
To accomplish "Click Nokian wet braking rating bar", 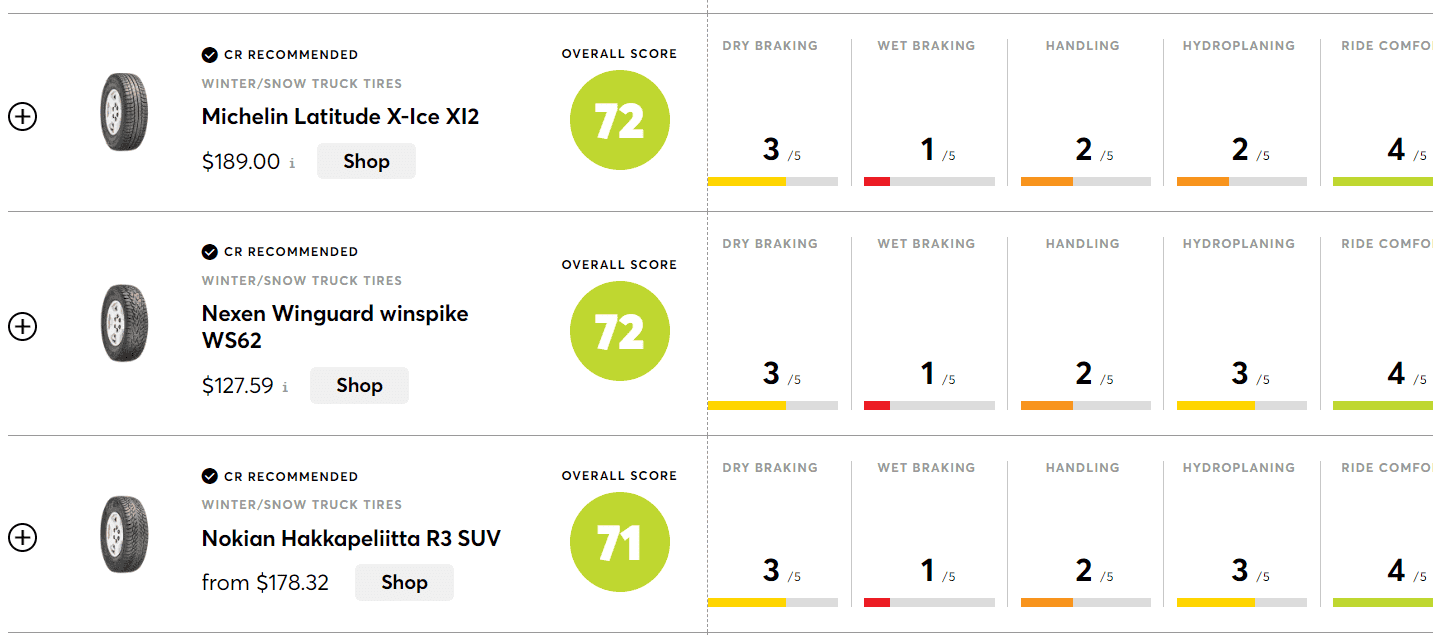I will click(x=928, y=602).
